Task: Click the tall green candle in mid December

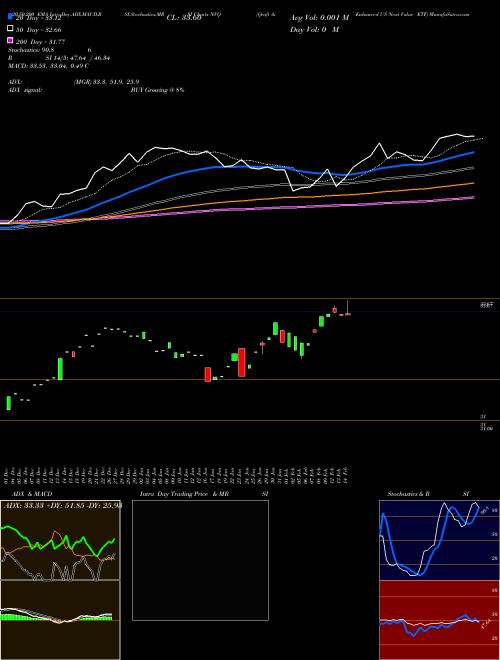Action: (x=60, y=369)
